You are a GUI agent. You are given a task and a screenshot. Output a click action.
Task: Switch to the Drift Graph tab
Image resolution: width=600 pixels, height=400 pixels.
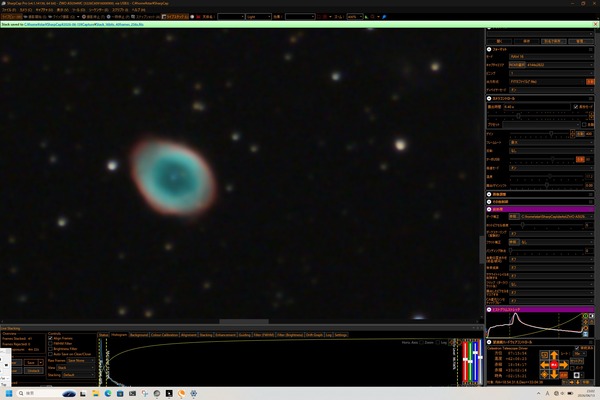pos(314,335)
